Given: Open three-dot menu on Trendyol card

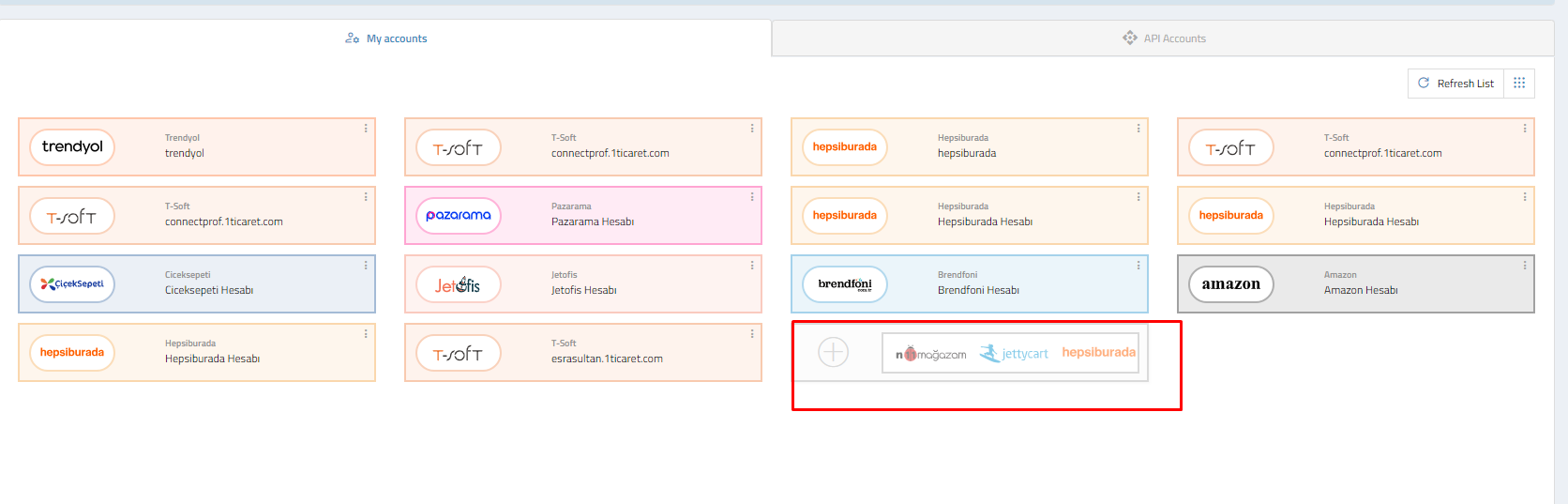Looking at the screenshot, I should pyautogui.click(x=366, y=129).
